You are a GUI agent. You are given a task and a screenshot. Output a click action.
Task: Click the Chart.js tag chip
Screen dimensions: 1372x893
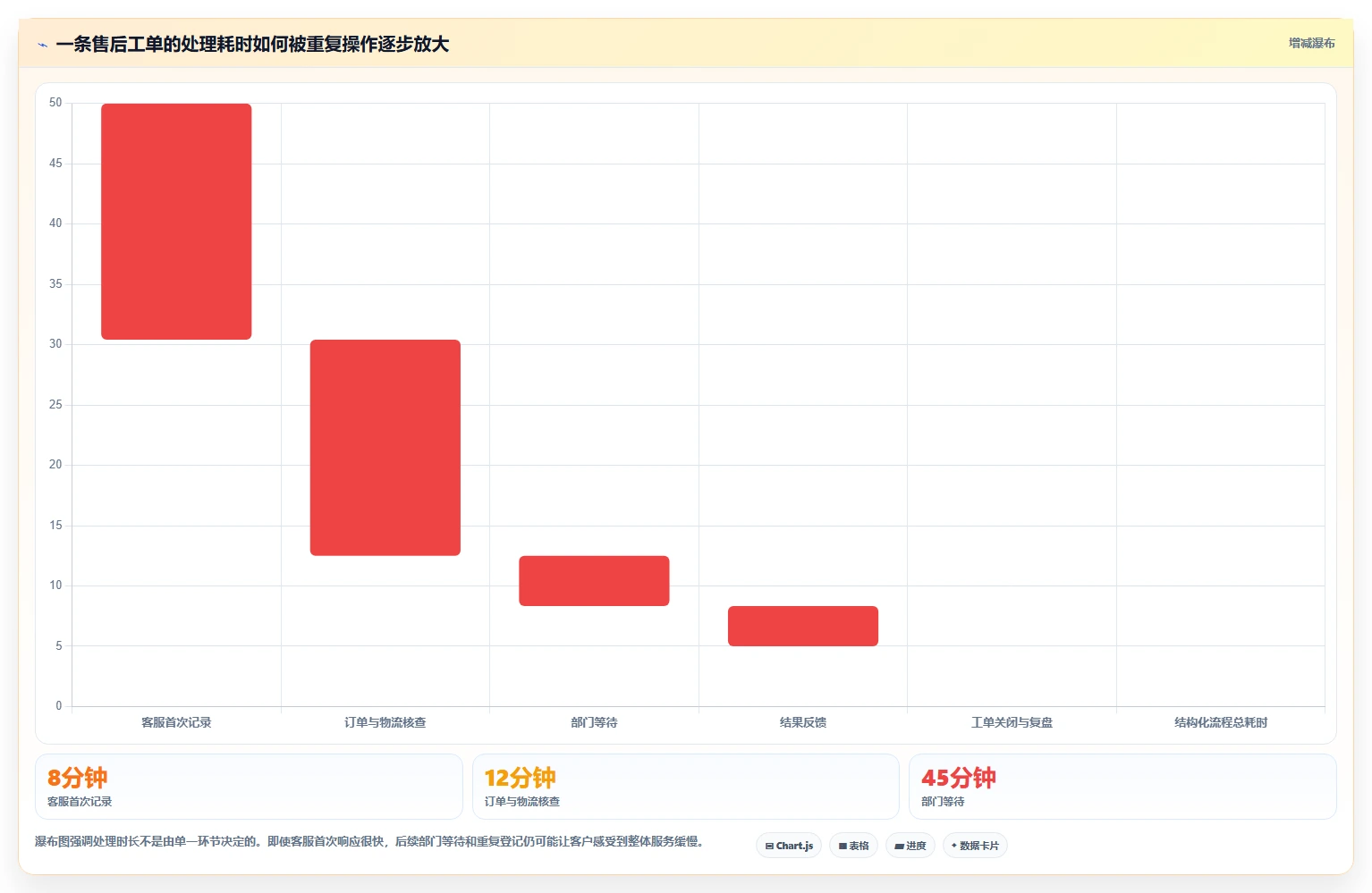pos(789,846)
